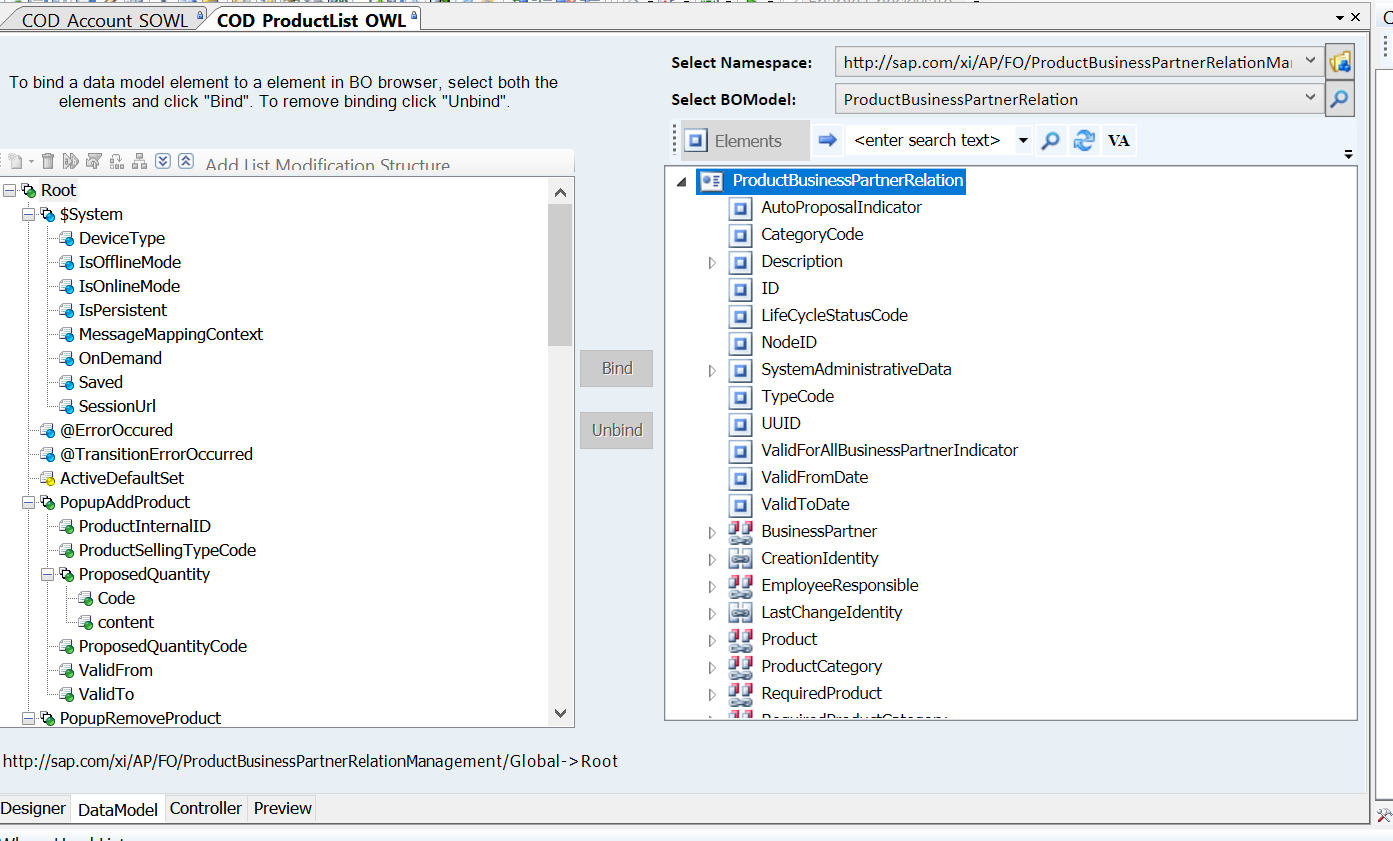Collapse the ProposedQuantity node

(47, 574)
